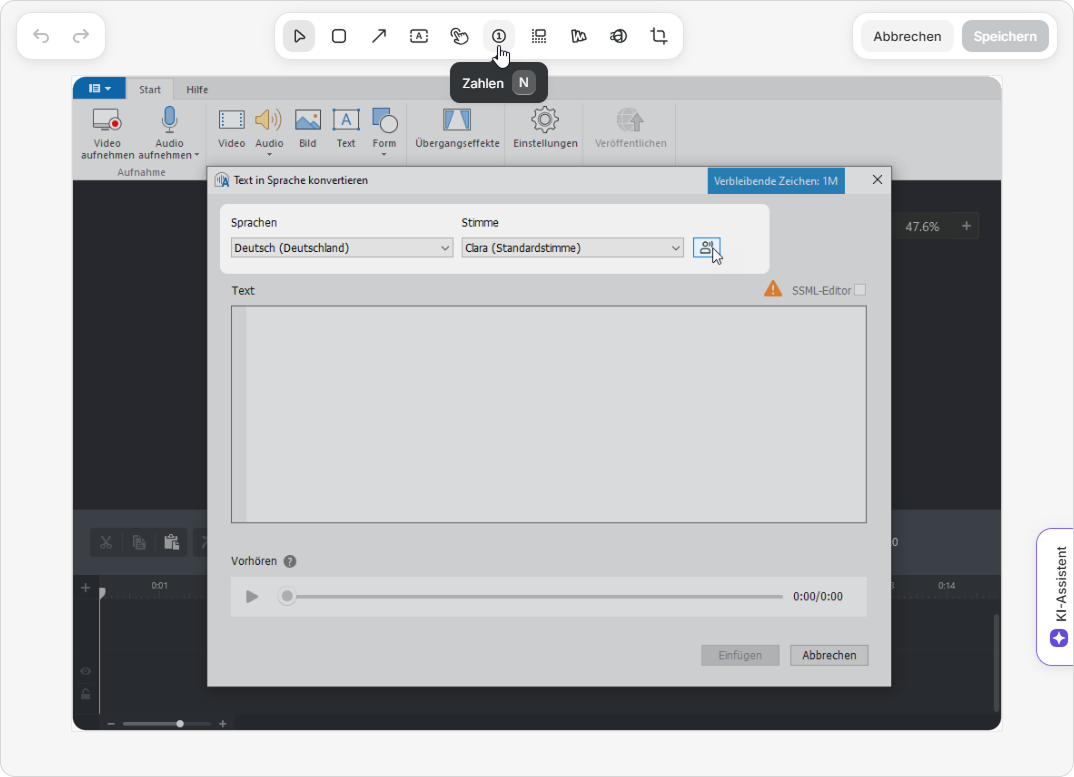
Task: Switch to the Hilfe tab
Action: click(x=197, y=89)
